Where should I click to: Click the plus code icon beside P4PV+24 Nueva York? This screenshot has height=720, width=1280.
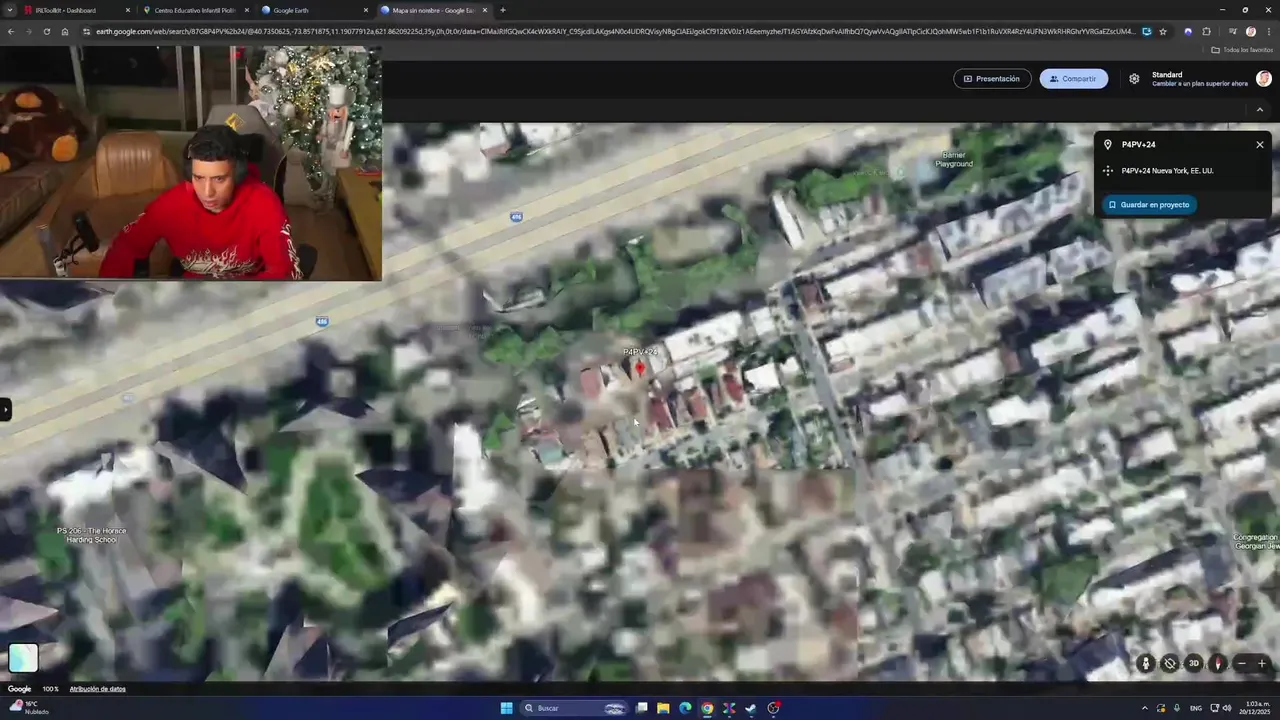1108,171
